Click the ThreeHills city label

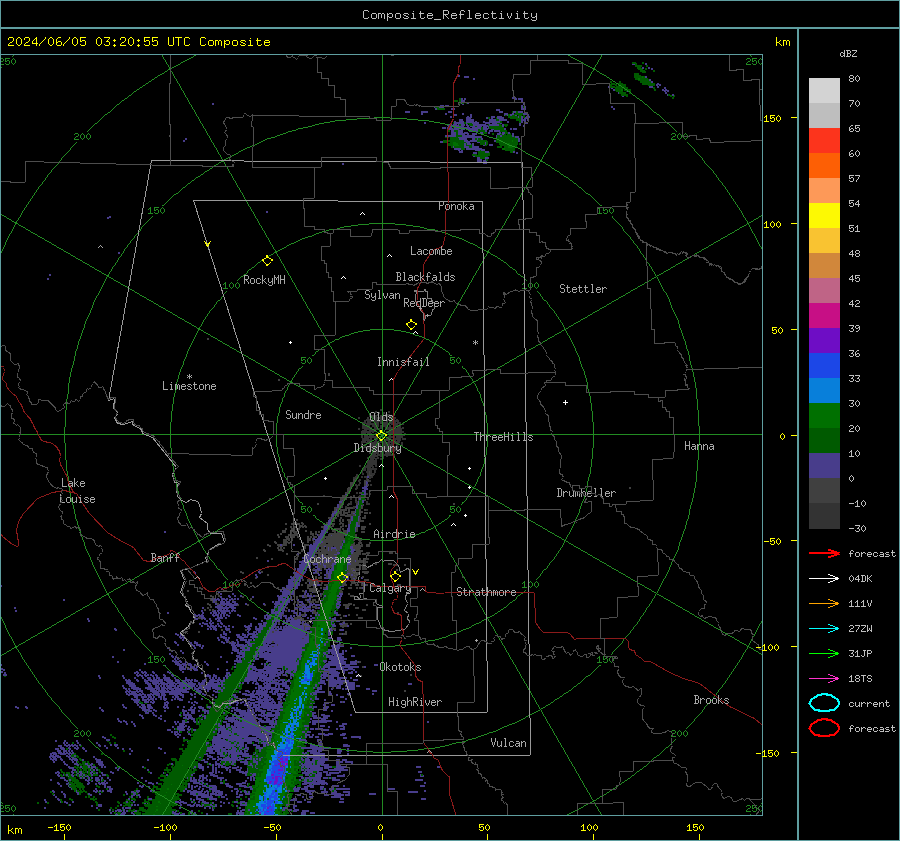[503, 437]
